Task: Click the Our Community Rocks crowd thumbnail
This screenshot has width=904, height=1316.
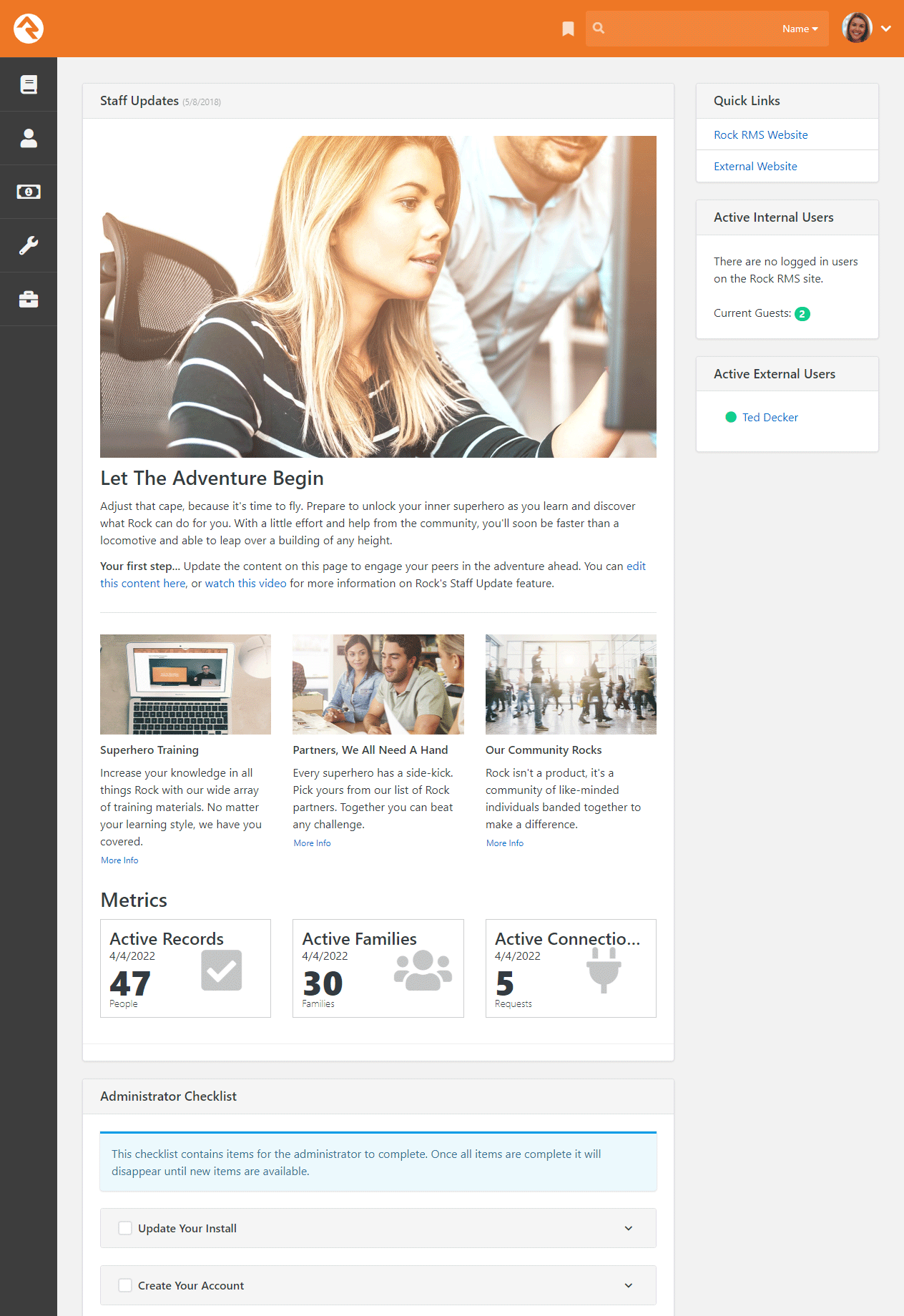Action: 571,684
